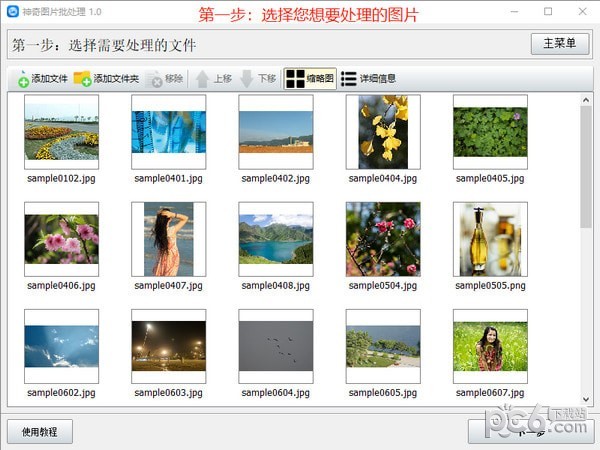Click file name sample0603.jpg

pos(168,393)
